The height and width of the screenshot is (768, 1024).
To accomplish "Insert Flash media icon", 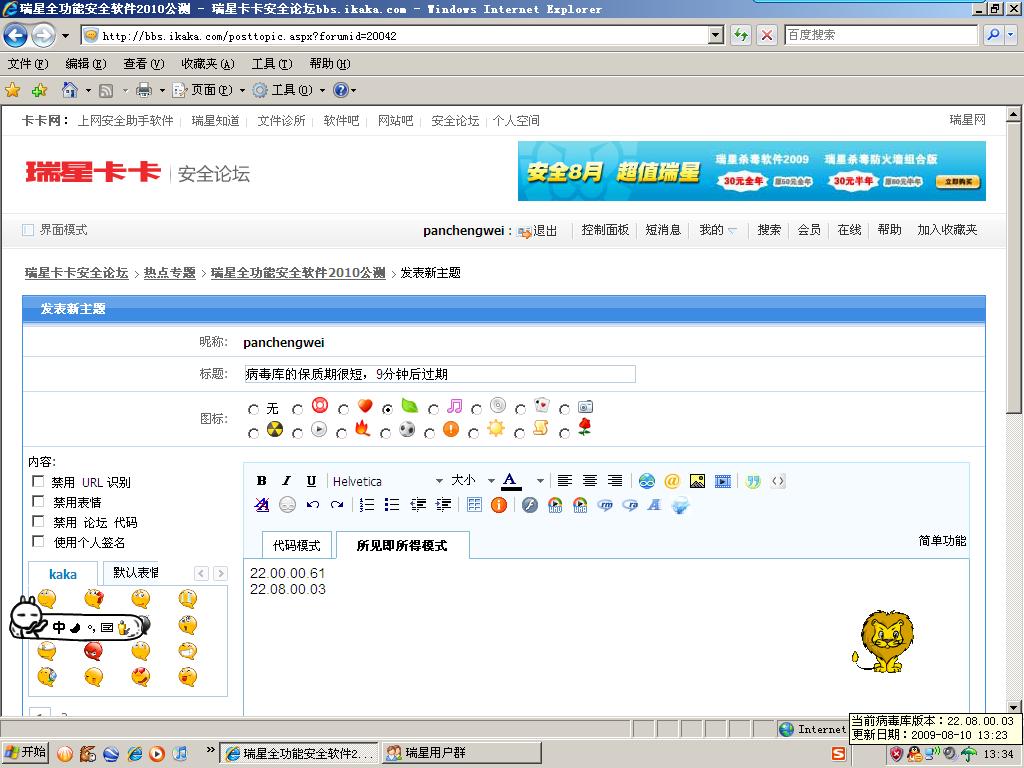I will [x=530, y=505].
